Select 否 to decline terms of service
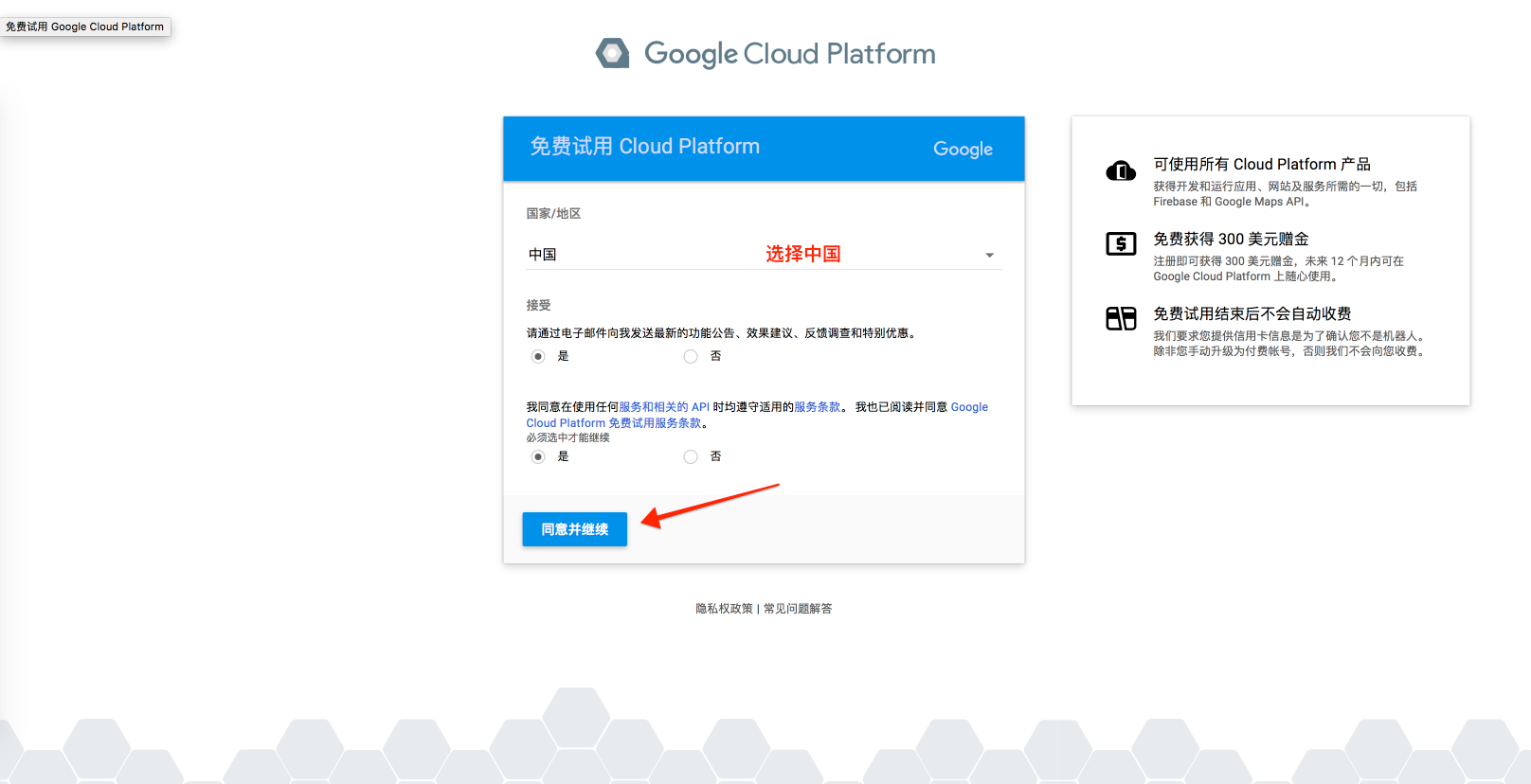This screenshot has width=1531, height=784. tap(691, 456)
